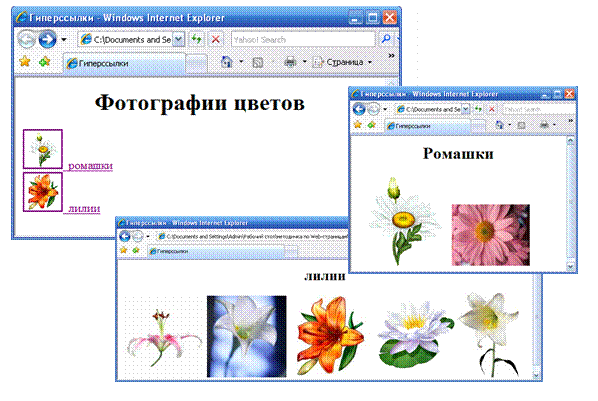The image size is (598, 401).
Task: Click the magnifier Search icon after Yahoo box
Action: tap(386, 39)
